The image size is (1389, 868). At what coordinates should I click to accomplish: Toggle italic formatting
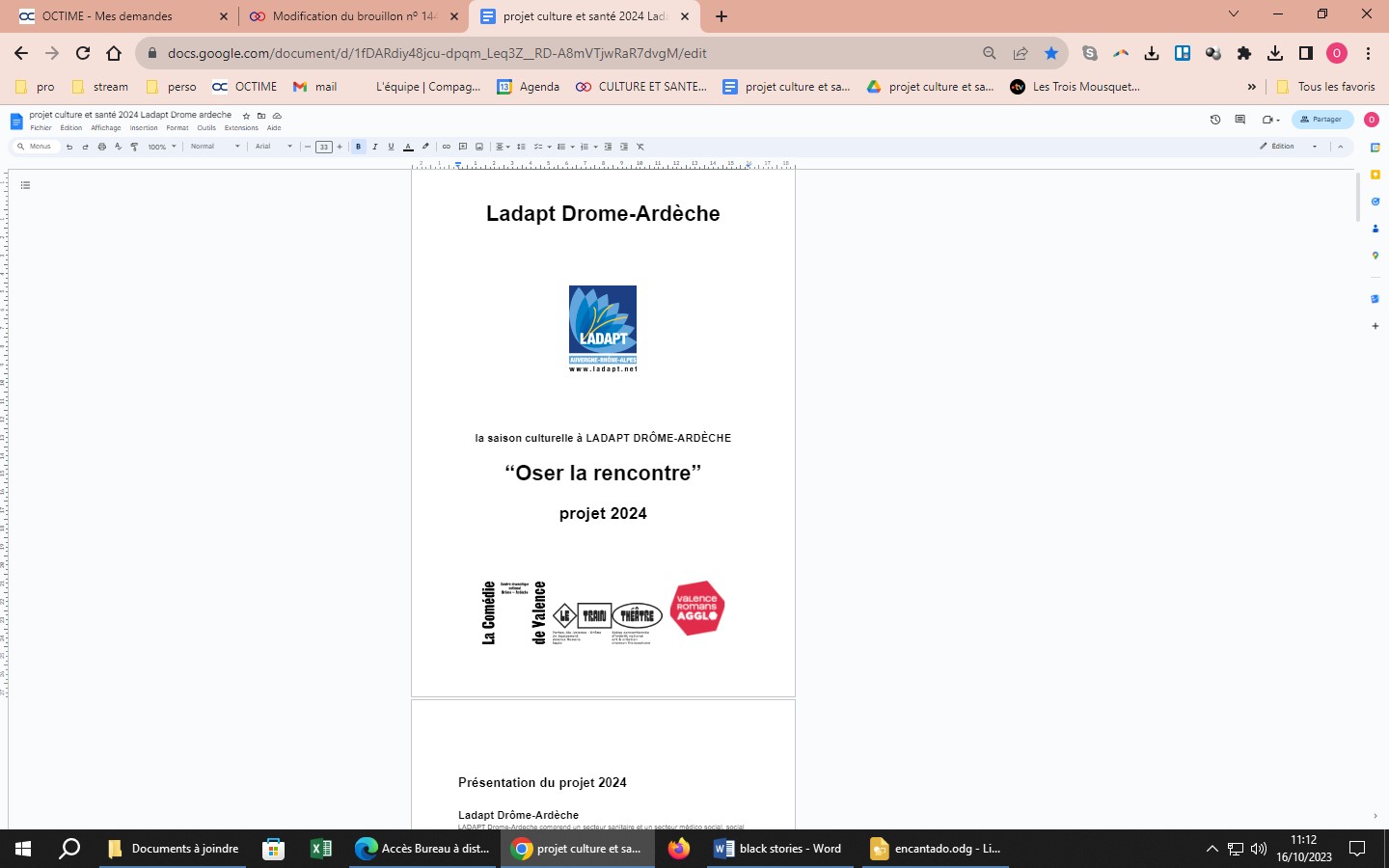click(x=374, y=147)
